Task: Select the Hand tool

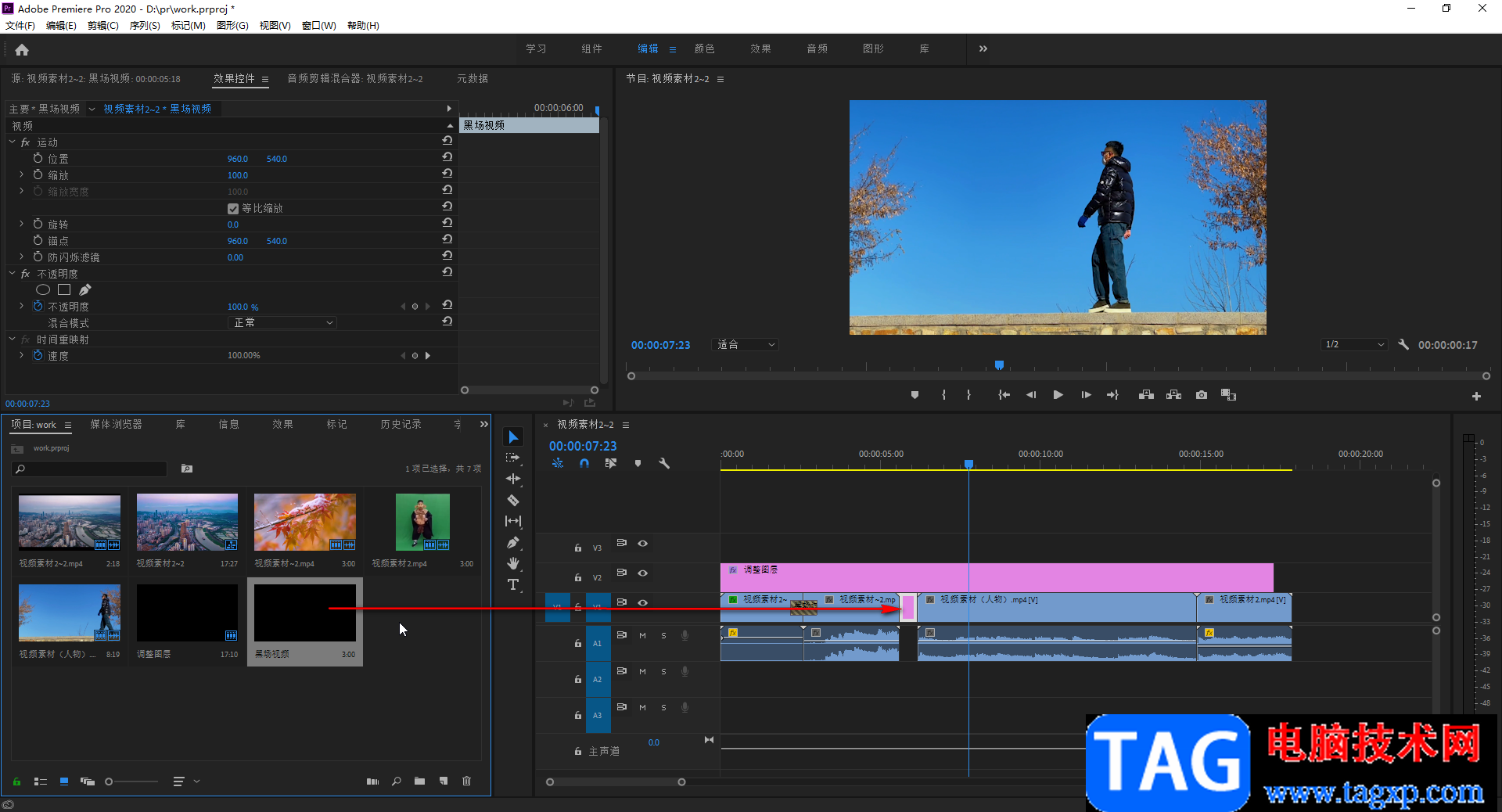Action: click(513, 563)
